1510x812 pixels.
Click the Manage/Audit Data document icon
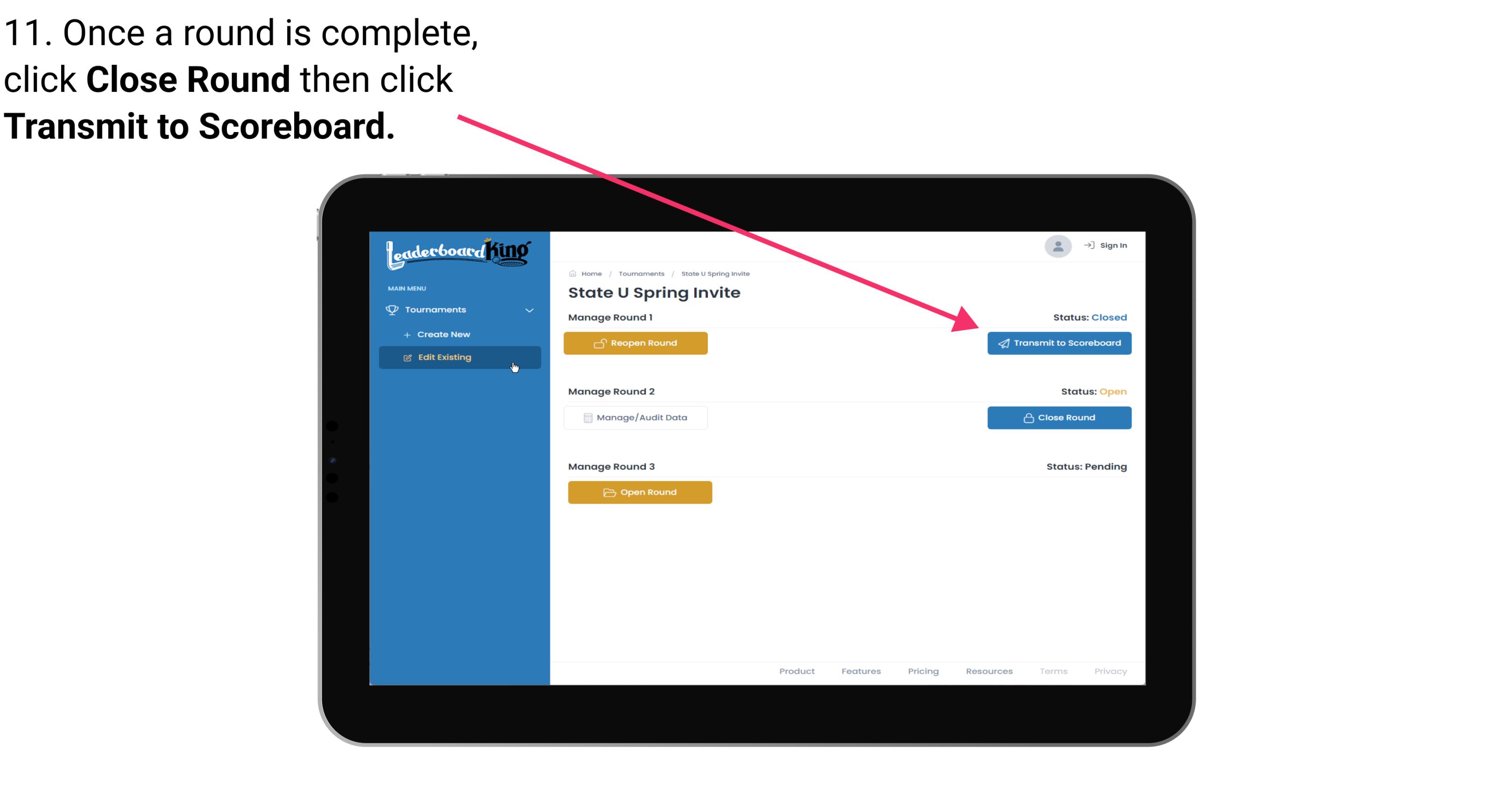pyautogui.click(x=586, y=417)
